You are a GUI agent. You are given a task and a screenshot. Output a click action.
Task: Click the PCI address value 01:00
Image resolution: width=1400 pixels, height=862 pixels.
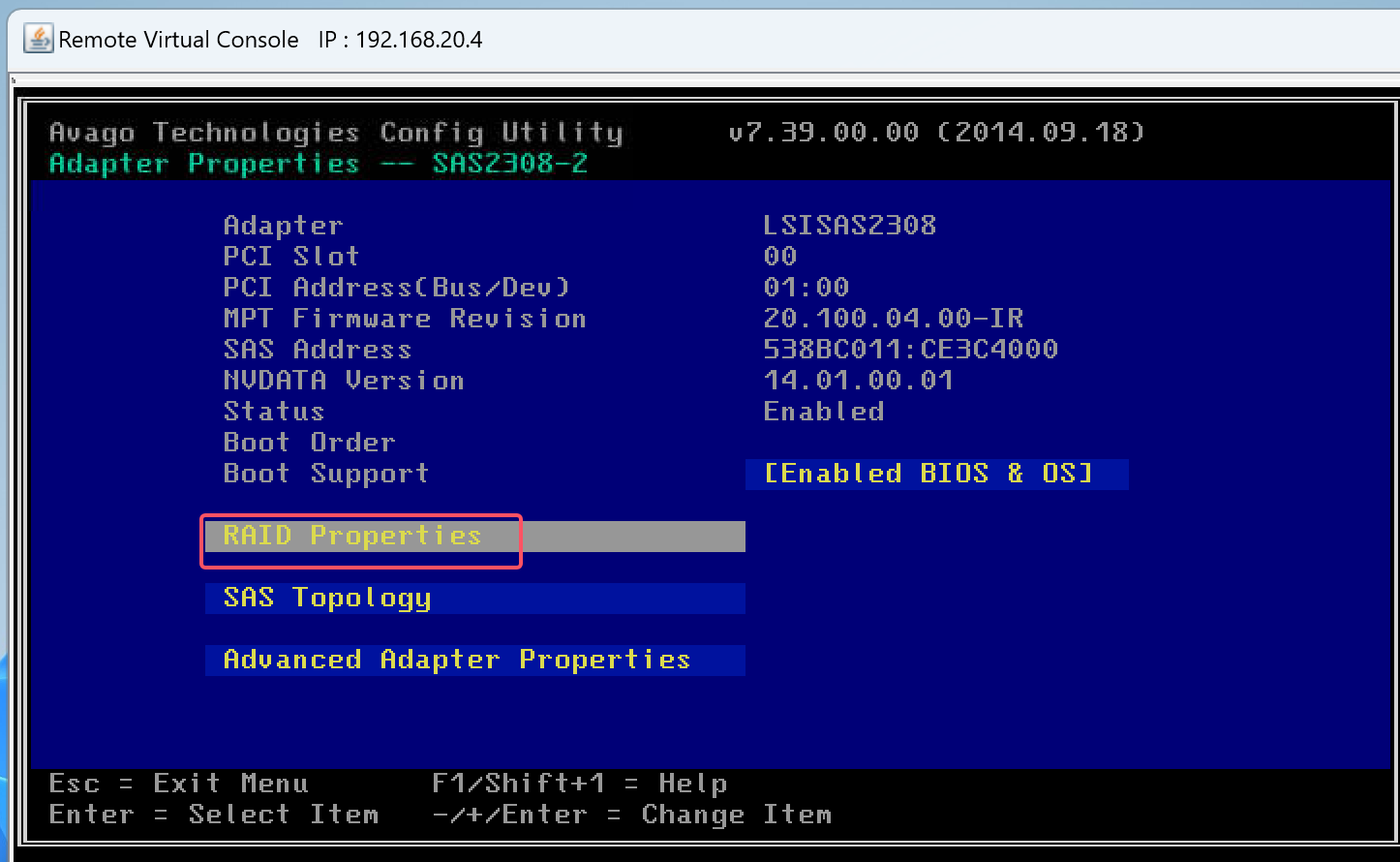pos(806,288)
